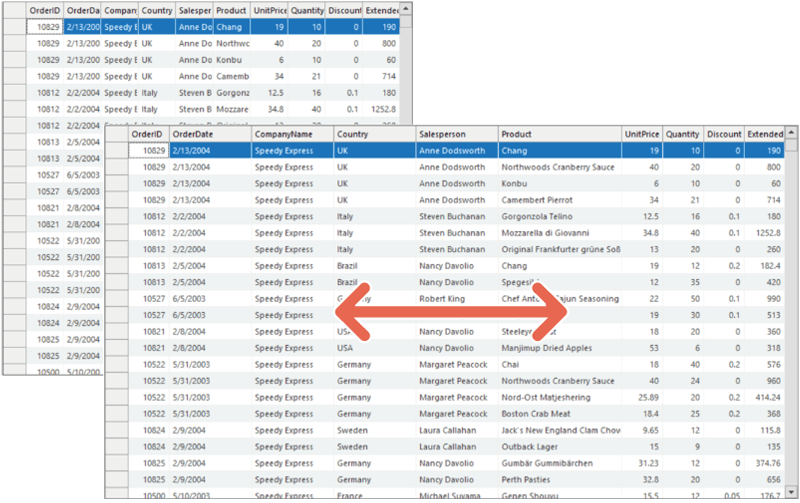800x503 pixels.
Task: Select the 25.89 unit price cell
Action: pyautogui.click(x=642, y=397)
